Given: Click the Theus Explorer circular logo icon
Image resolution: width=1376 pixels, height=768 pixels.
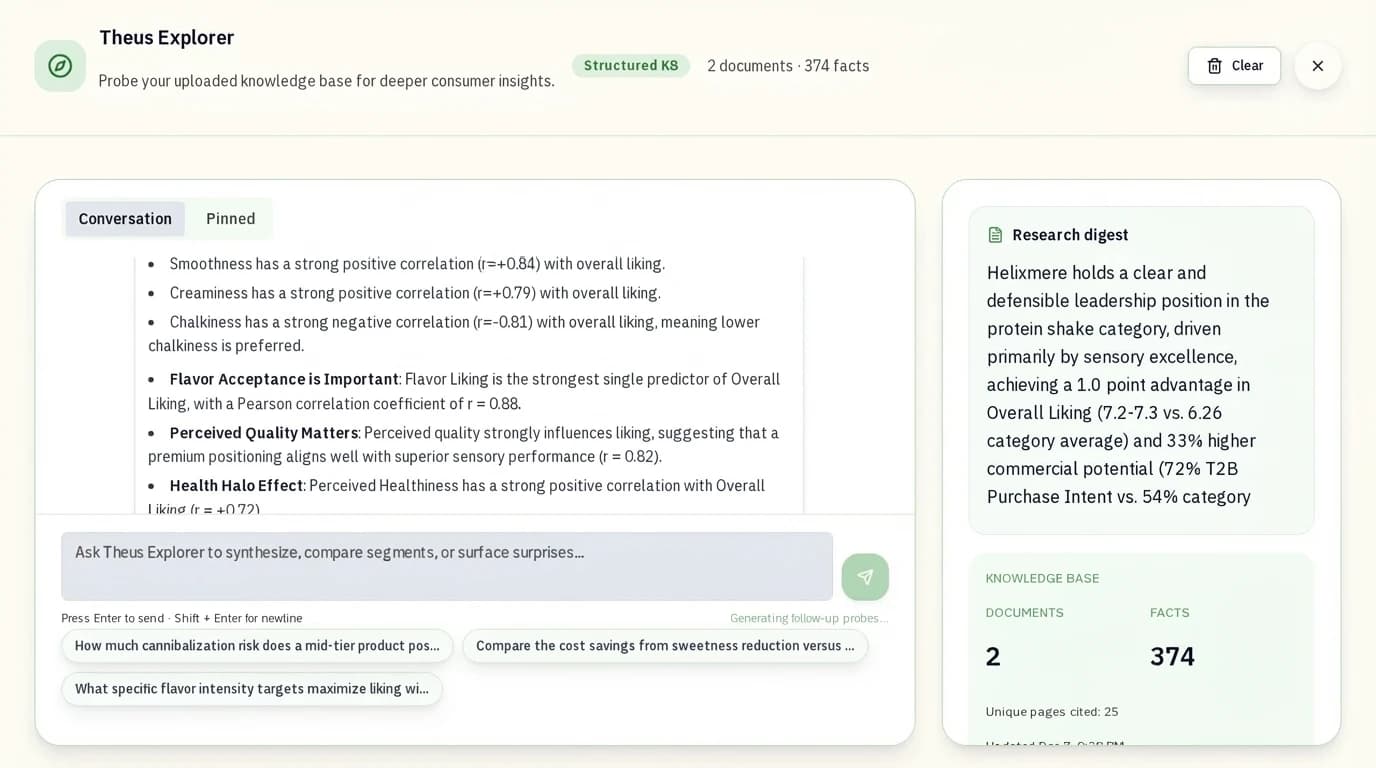Looking at the screenshot, I should [60, 65].
